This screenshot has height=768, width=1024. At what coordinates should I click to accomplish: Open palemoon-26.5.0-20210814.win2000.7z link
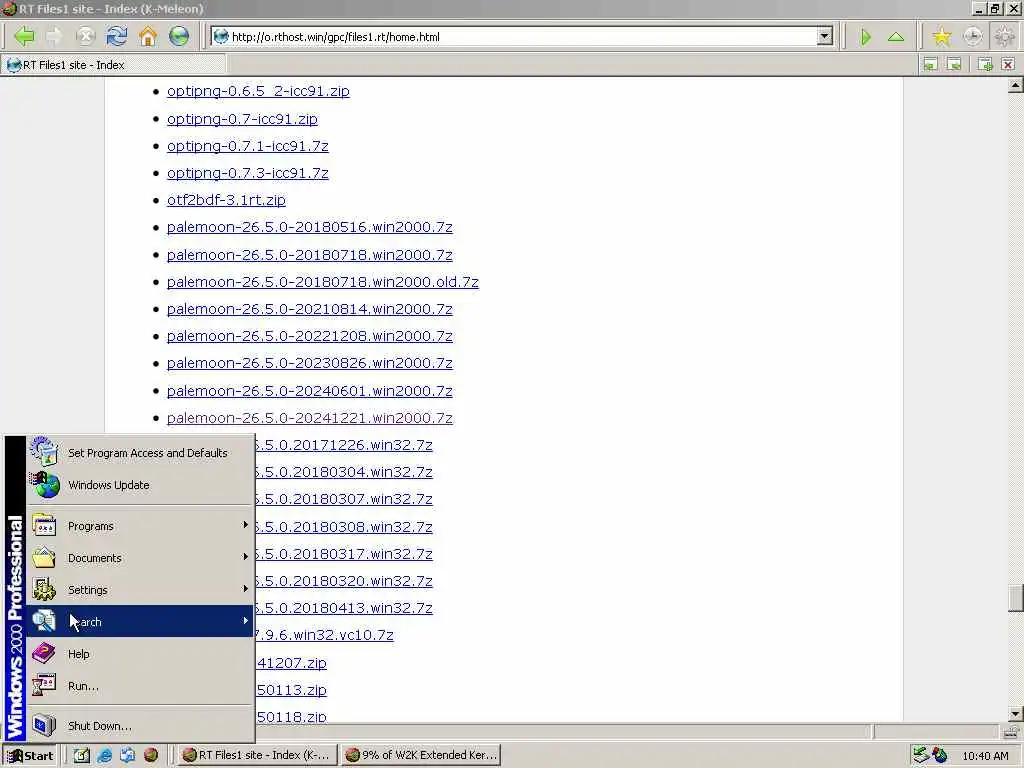tap(310, 309)
